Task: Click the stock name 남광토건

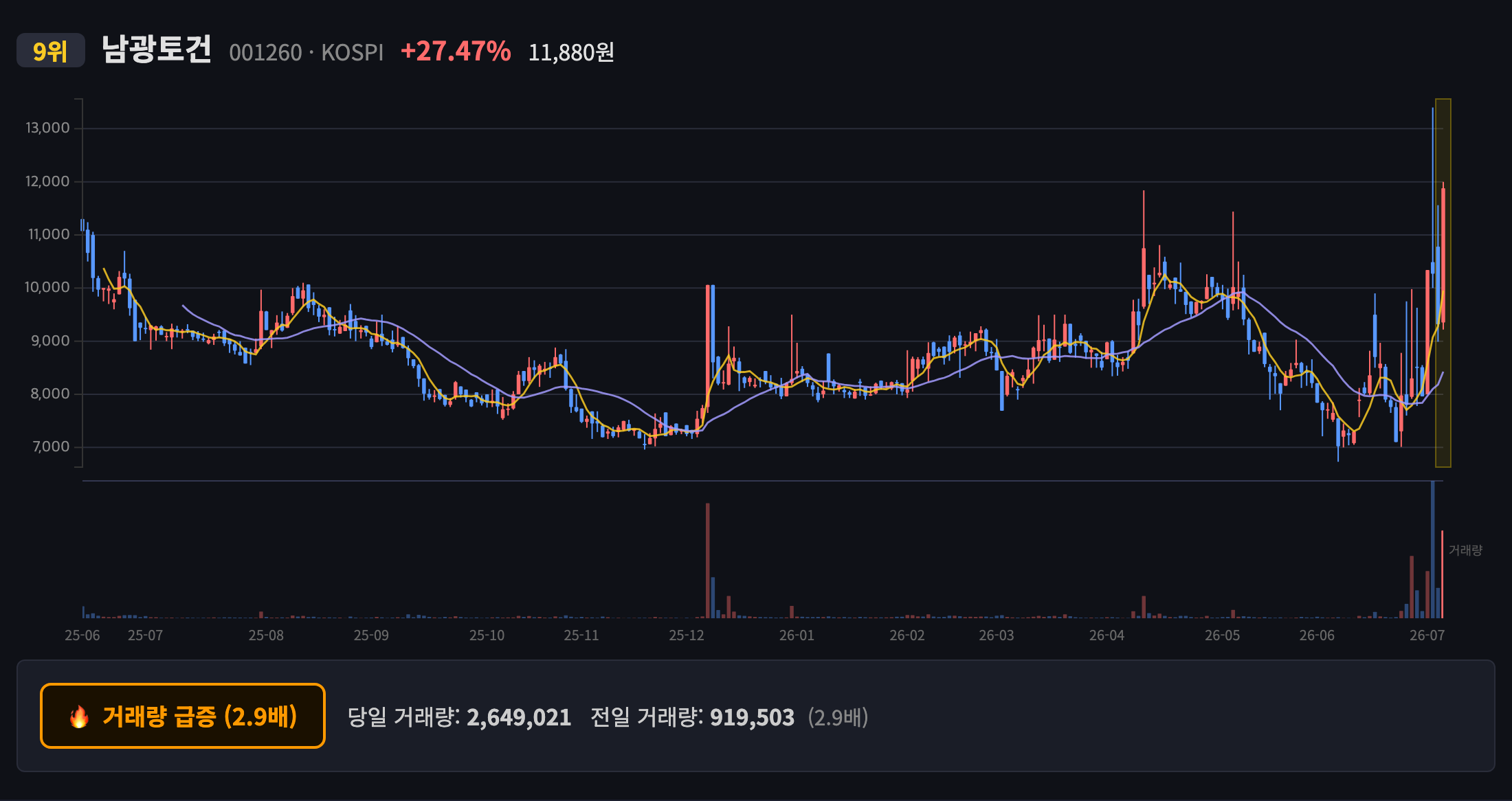Action: pos(157,50)
